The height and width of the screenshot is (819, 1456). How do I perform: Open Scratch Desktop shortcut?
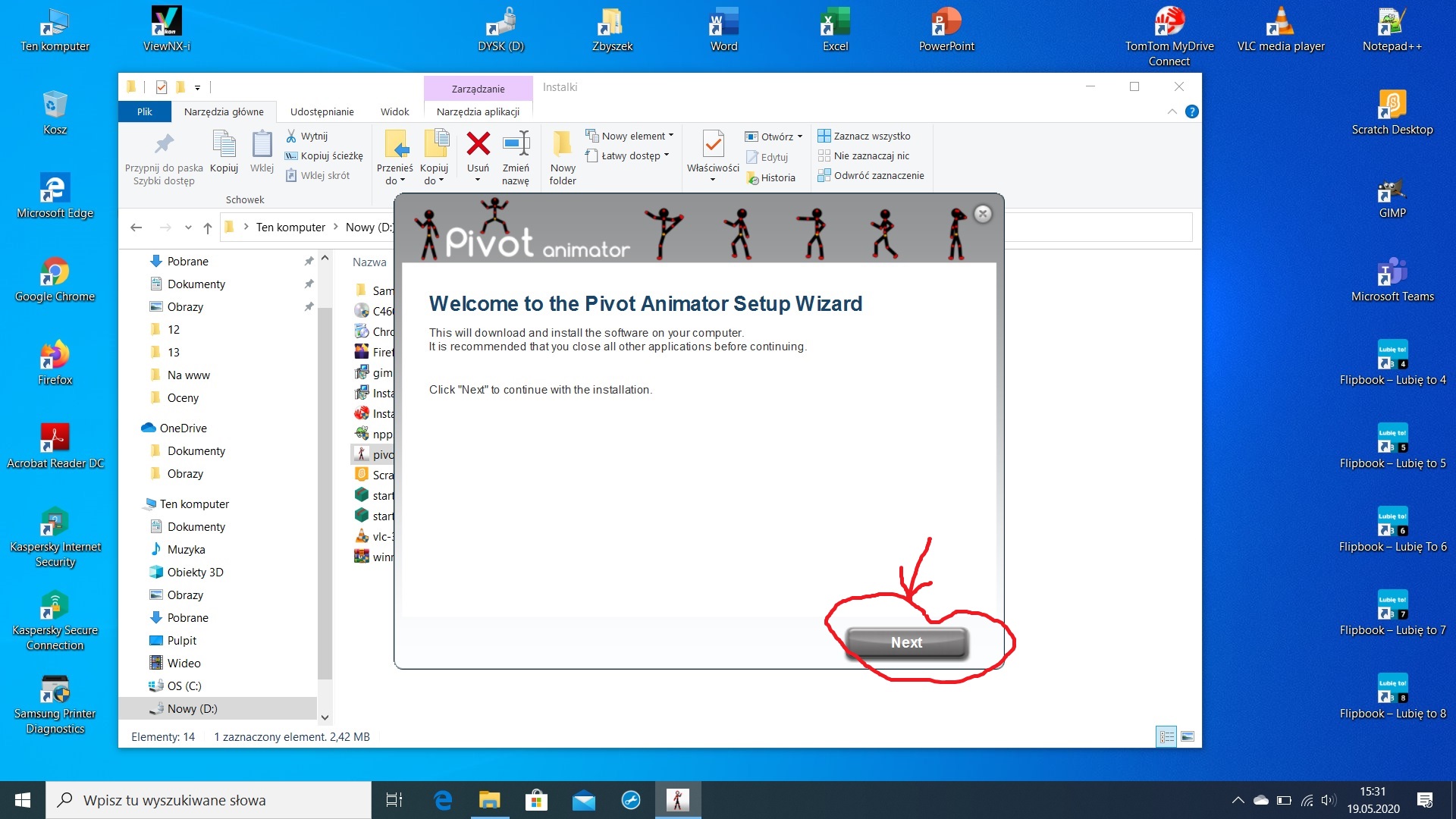pos(1392,114)
